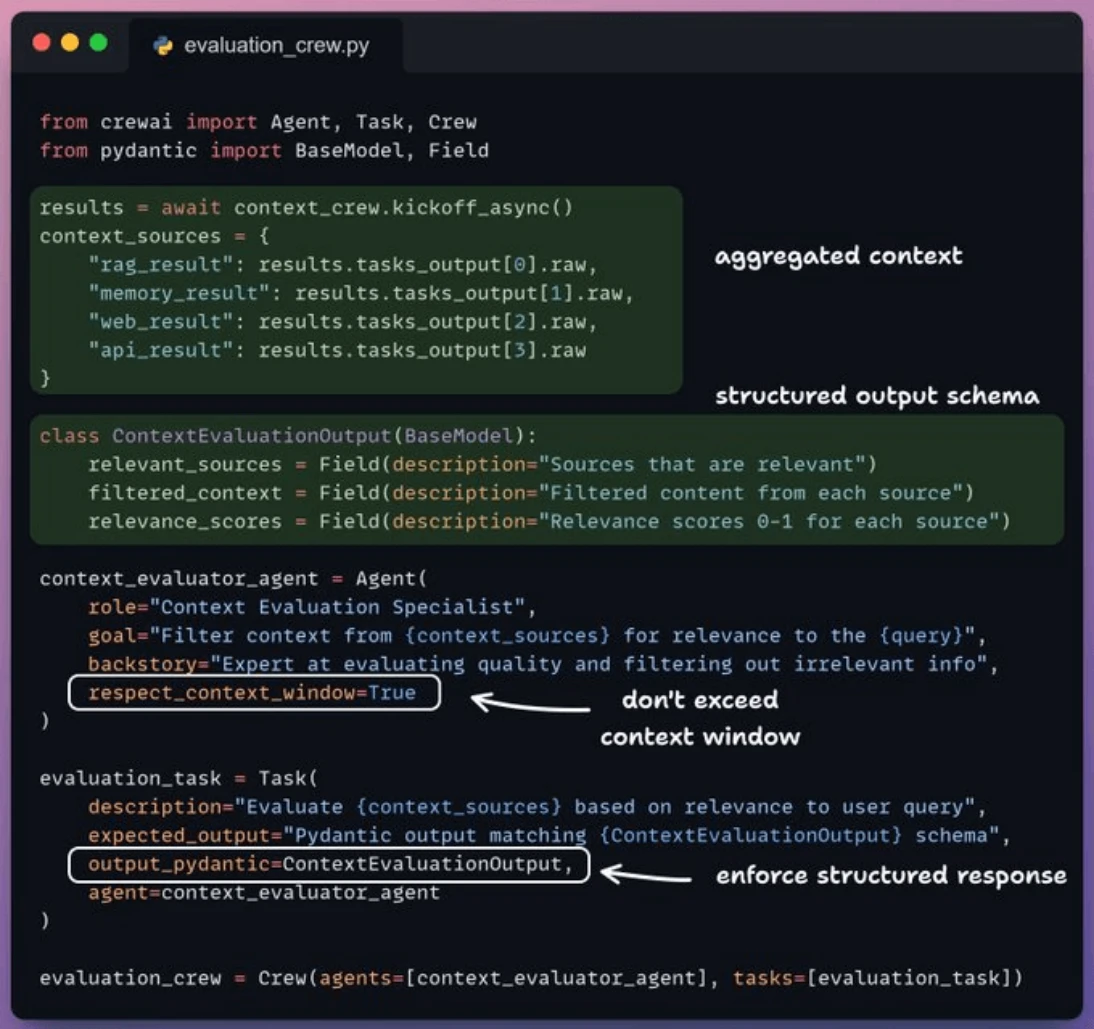Click 'context_evaluator_agent = Agent(' line

(x=233, y=579)
